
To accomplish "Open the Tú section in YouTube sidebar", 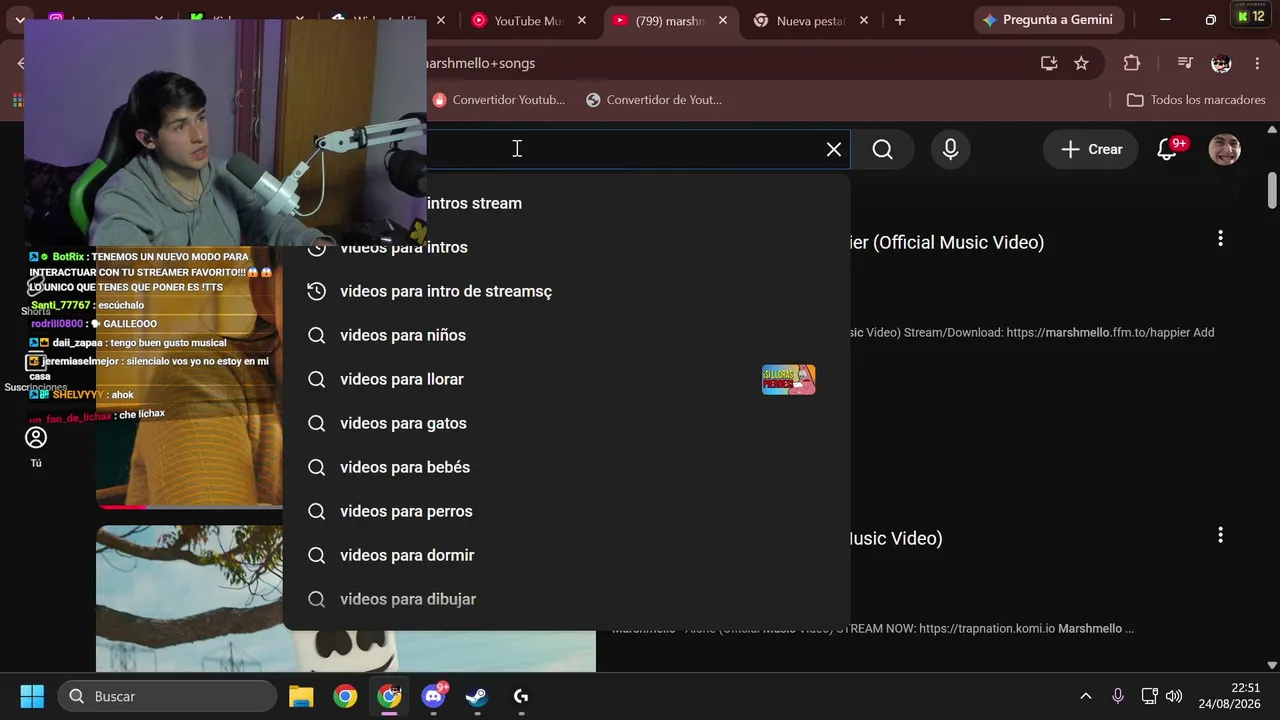I will click(x=36, y=447).
